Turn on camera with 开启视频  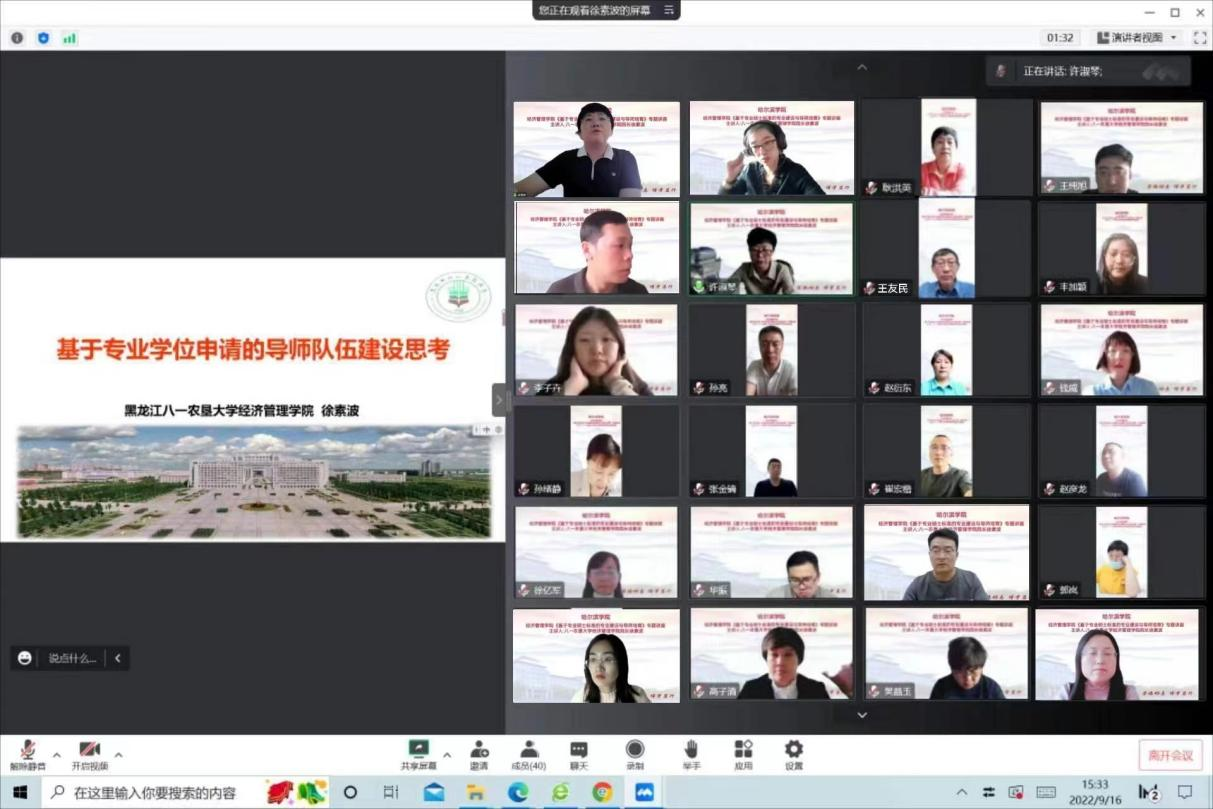click(89, 754)
